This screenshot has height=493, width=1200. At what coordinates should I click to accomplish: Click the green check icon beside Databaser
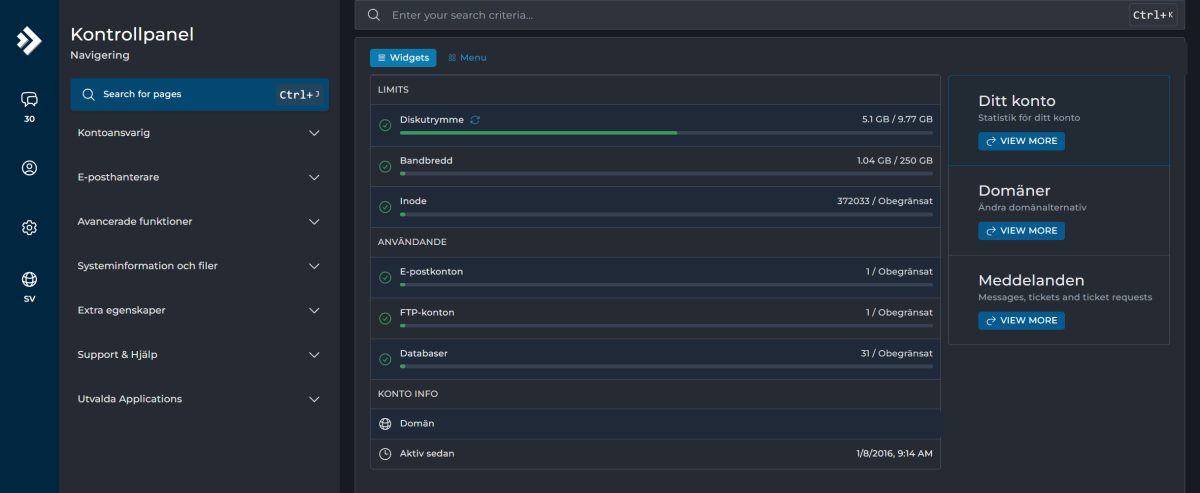pos(385,359)
